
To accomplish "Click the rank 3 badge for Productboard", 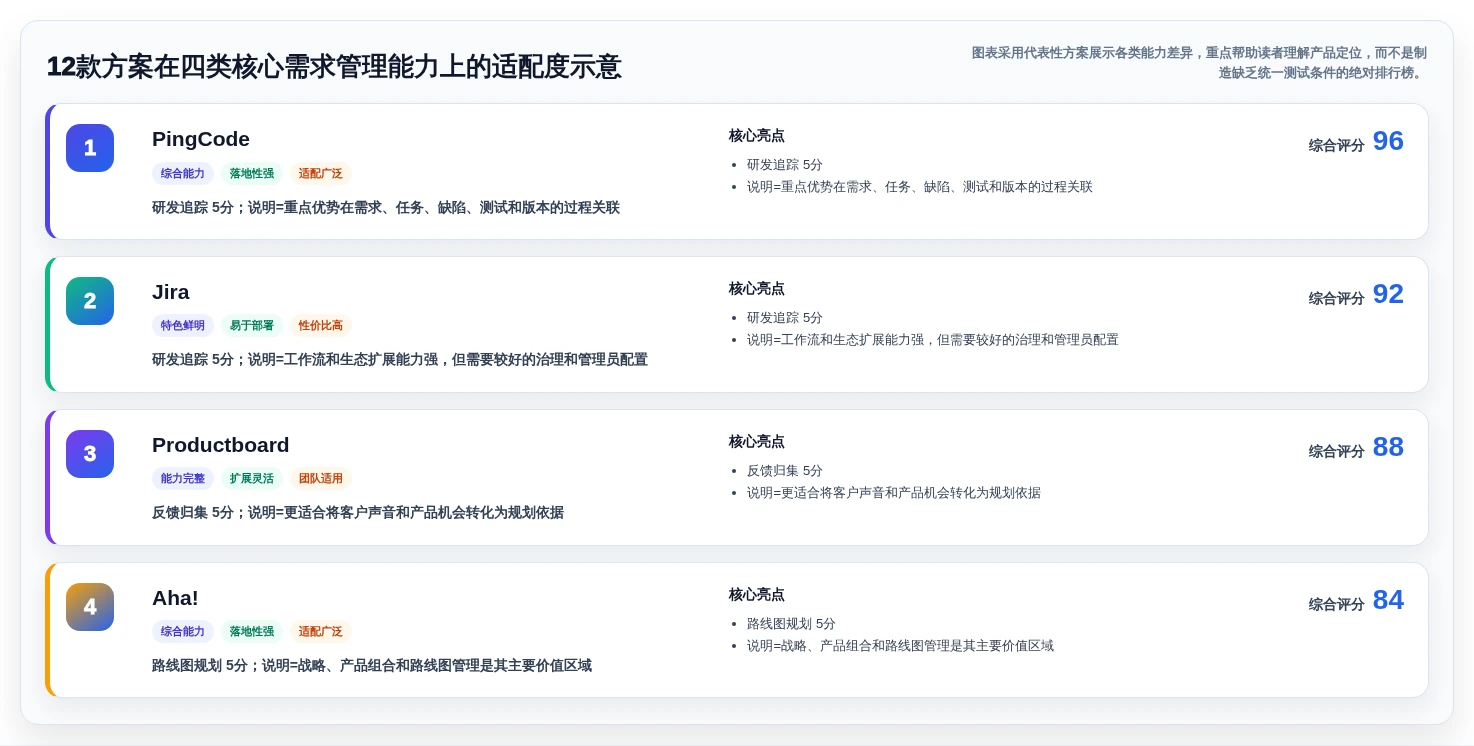I will [90, 454].
